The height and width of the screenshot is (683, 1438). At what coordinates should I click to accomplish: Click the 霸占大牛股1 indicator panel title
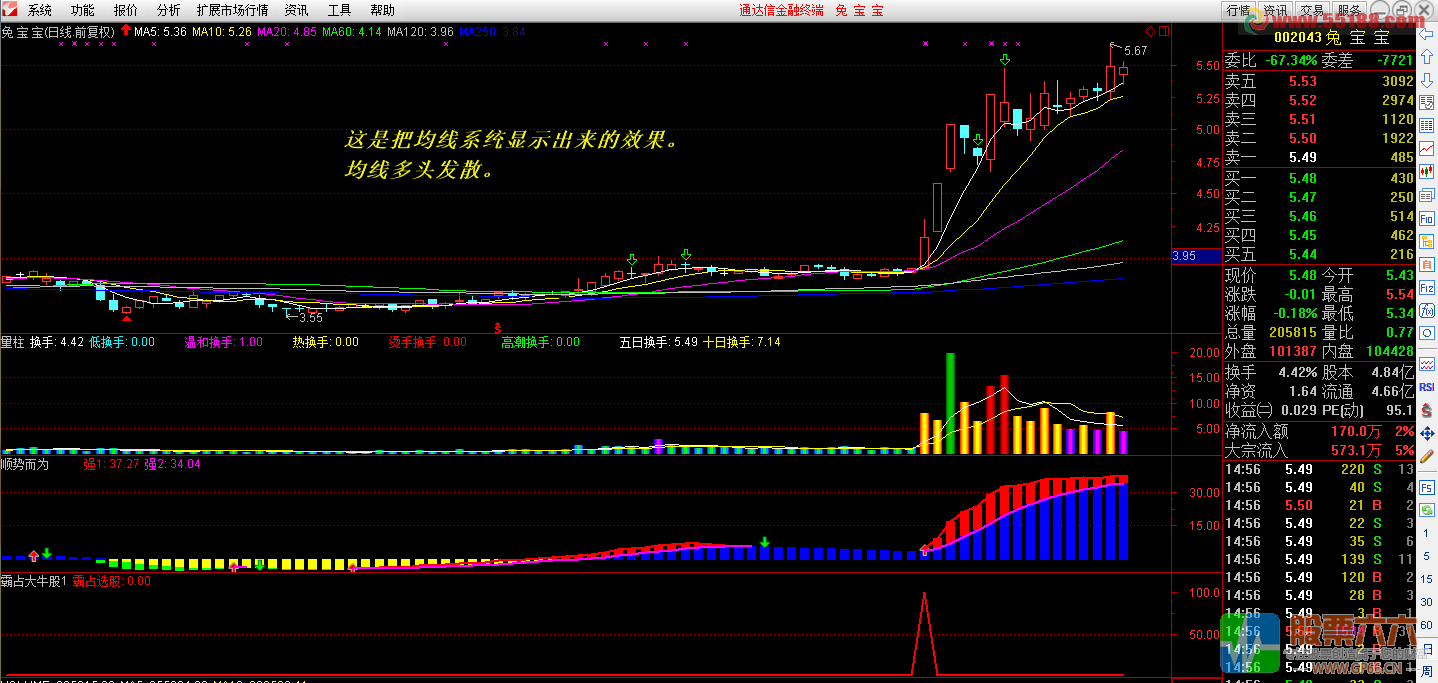34,581
